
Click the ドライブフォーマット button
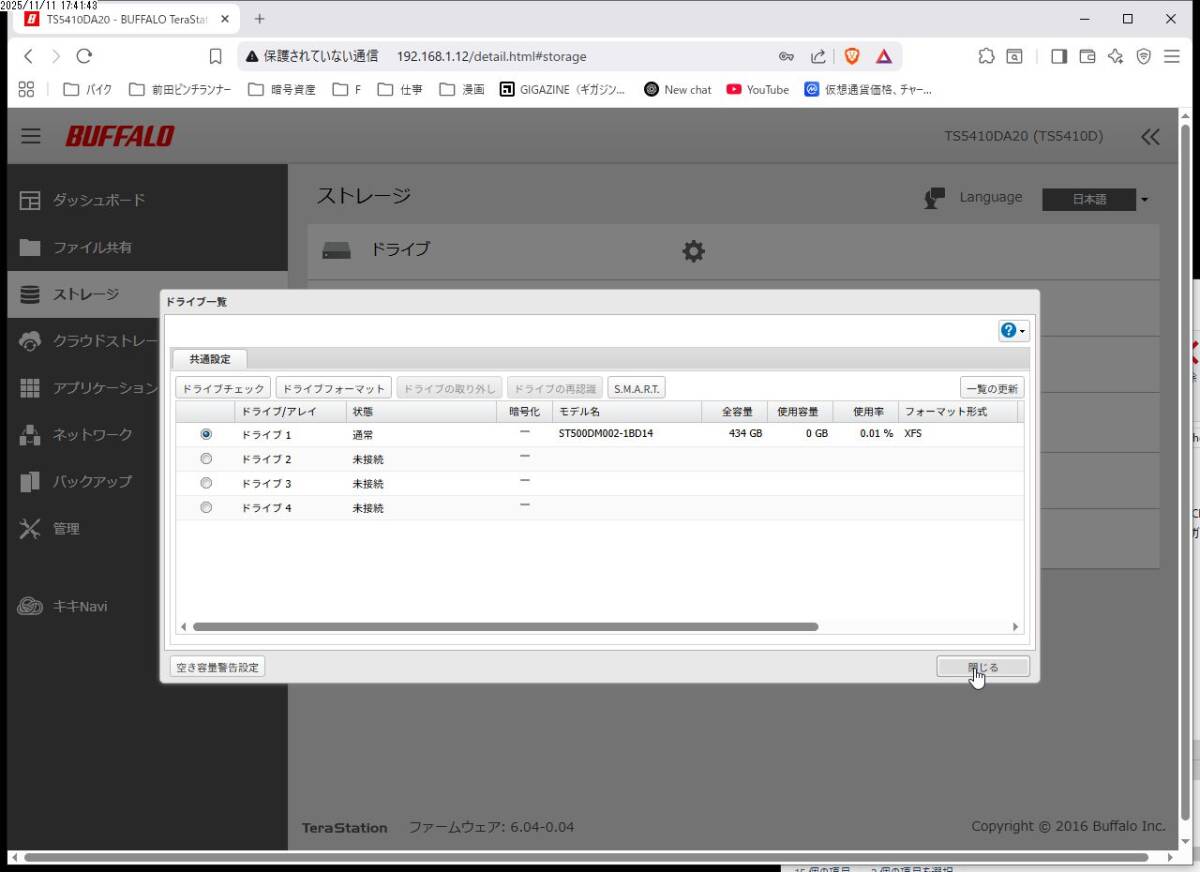click(333, 389)
